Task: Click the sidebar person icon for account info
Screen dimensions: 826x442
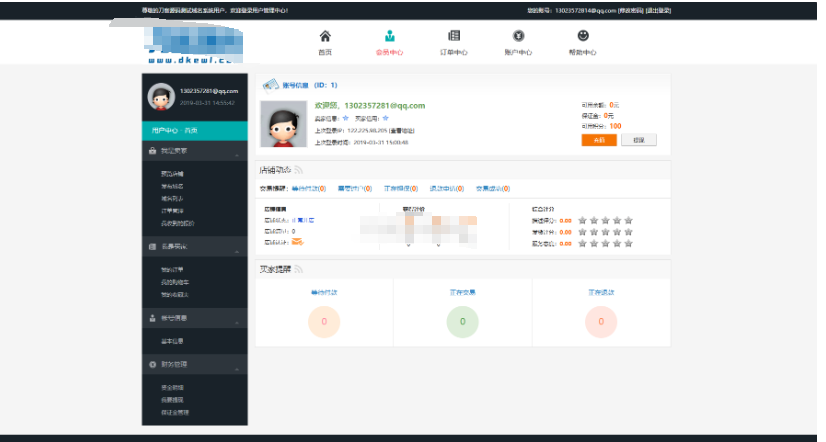Action: click(x=152, y=318)
